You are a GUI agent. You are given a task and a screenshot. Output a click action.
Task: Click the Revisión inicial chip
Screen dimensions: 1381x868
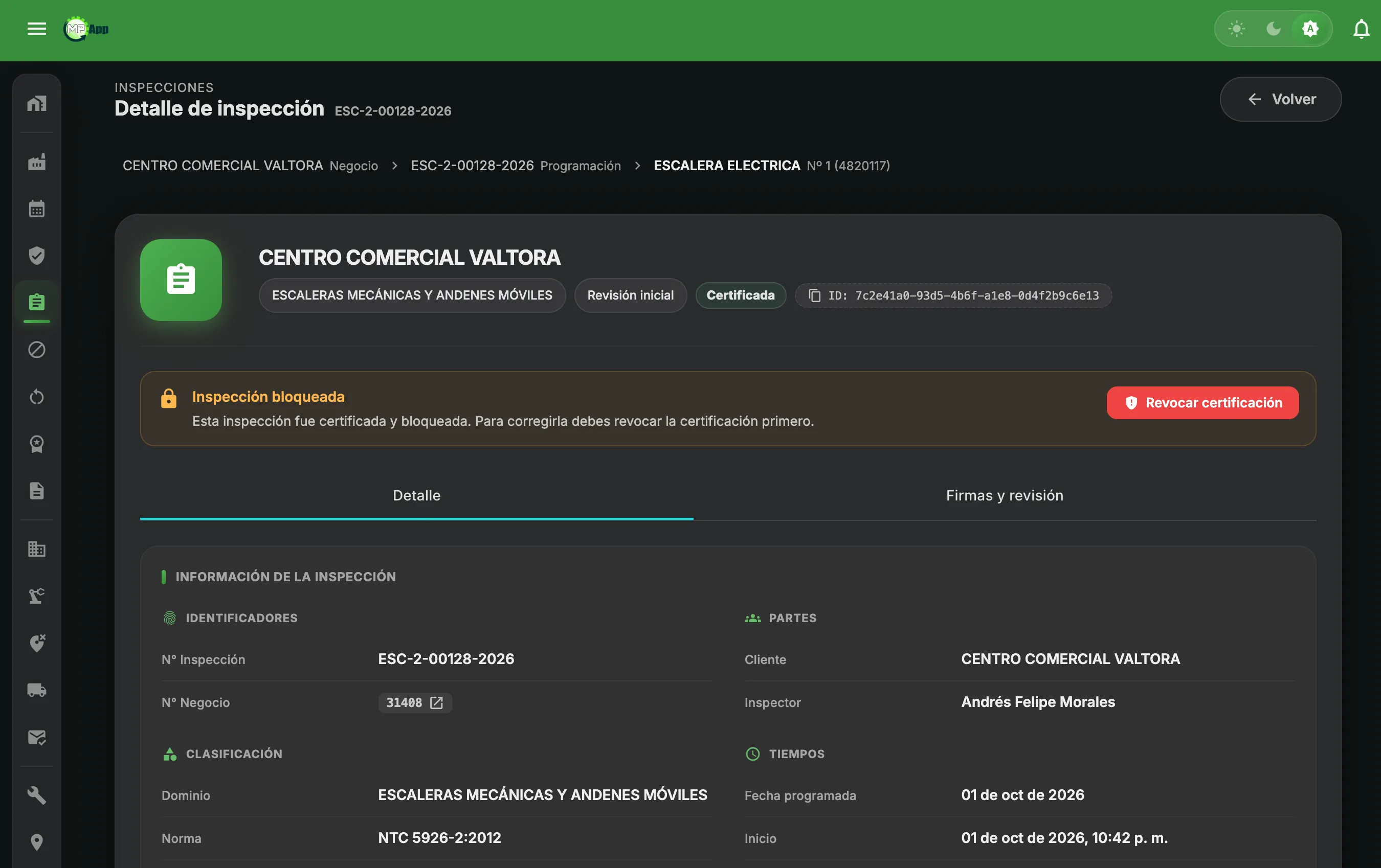pyautogui.click(x=630, y=296)
